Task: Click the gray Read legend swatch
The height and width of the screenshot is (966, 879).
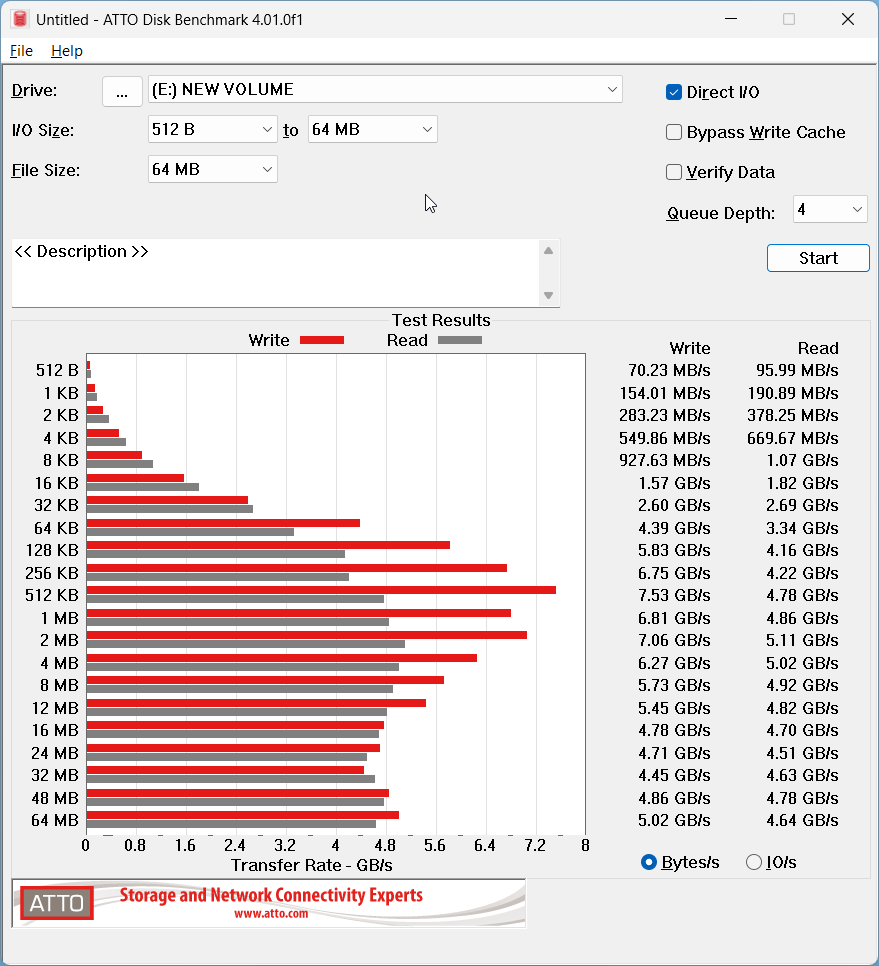Action: point(460,340)
